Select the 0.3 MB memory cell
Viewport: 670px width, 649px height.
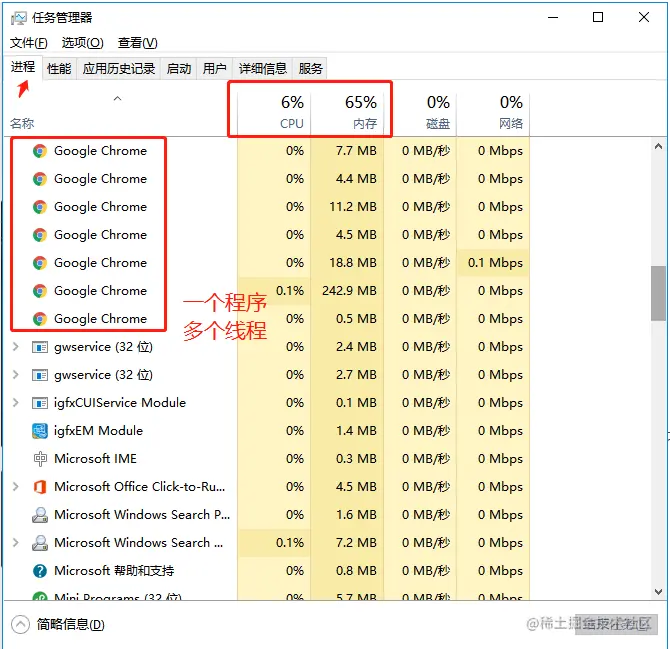[x=347, y=459]
